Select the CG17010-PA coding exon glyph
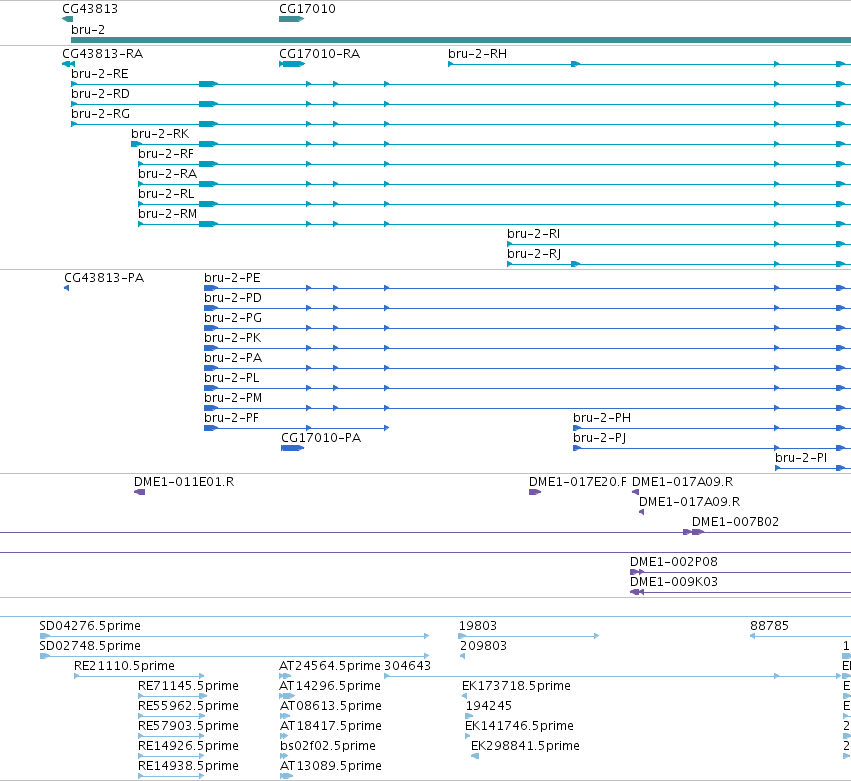Image resolution: width=851 pixels, height=781 pixels. 293,448
